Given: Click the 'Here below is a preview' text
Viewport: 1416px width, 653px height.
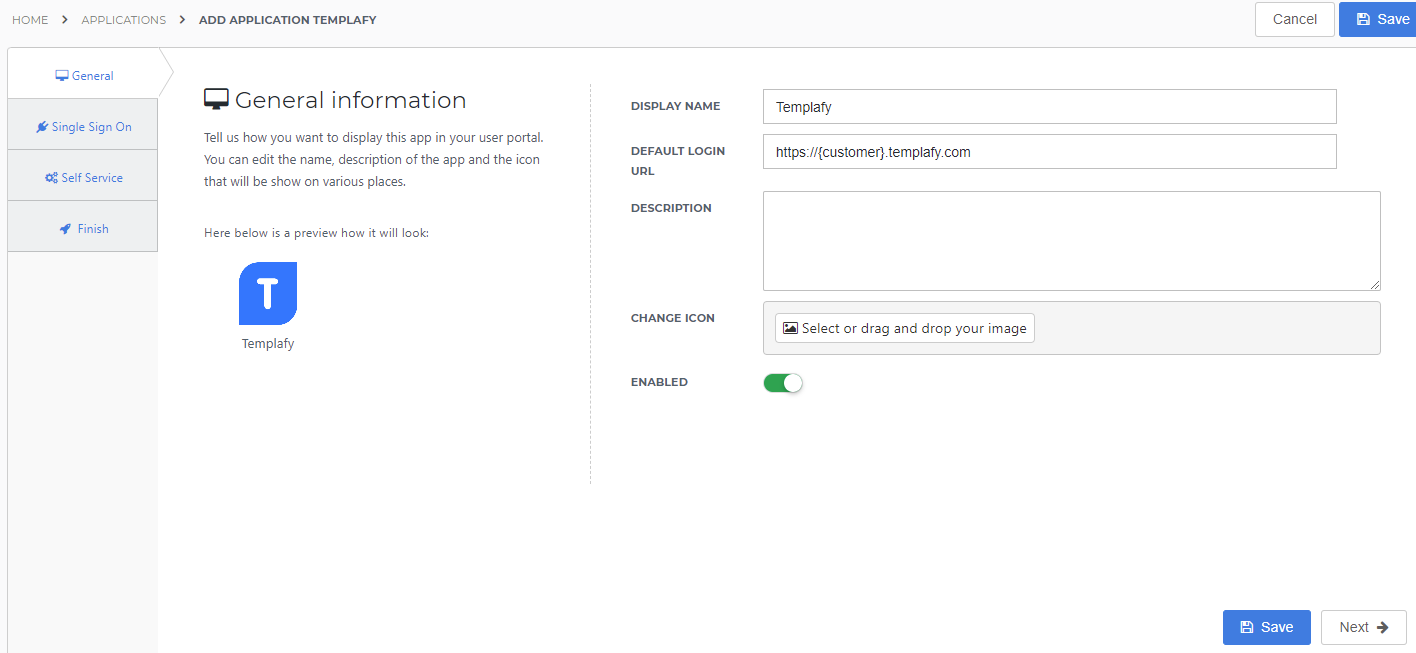Looking at the screenshot, I should coord(316,233).
